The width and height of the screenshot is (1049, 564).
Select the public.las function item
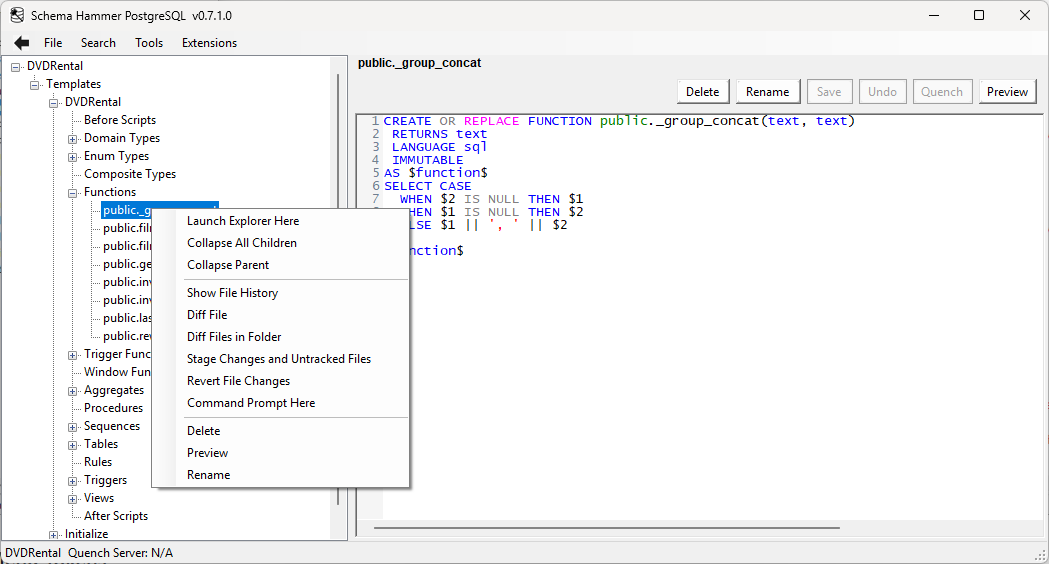click(x=127, y=318)
